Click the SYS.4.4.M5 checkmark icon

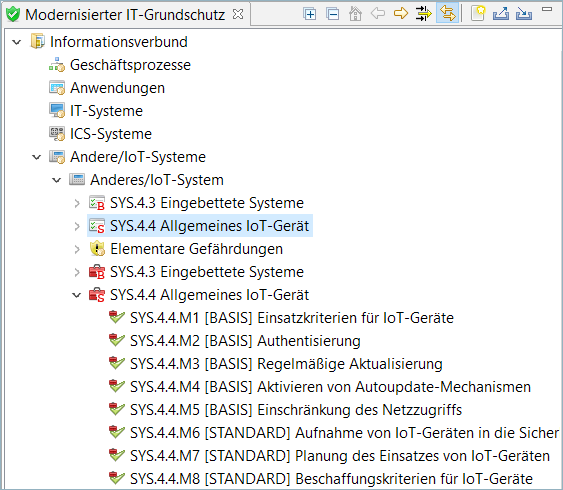117,409
